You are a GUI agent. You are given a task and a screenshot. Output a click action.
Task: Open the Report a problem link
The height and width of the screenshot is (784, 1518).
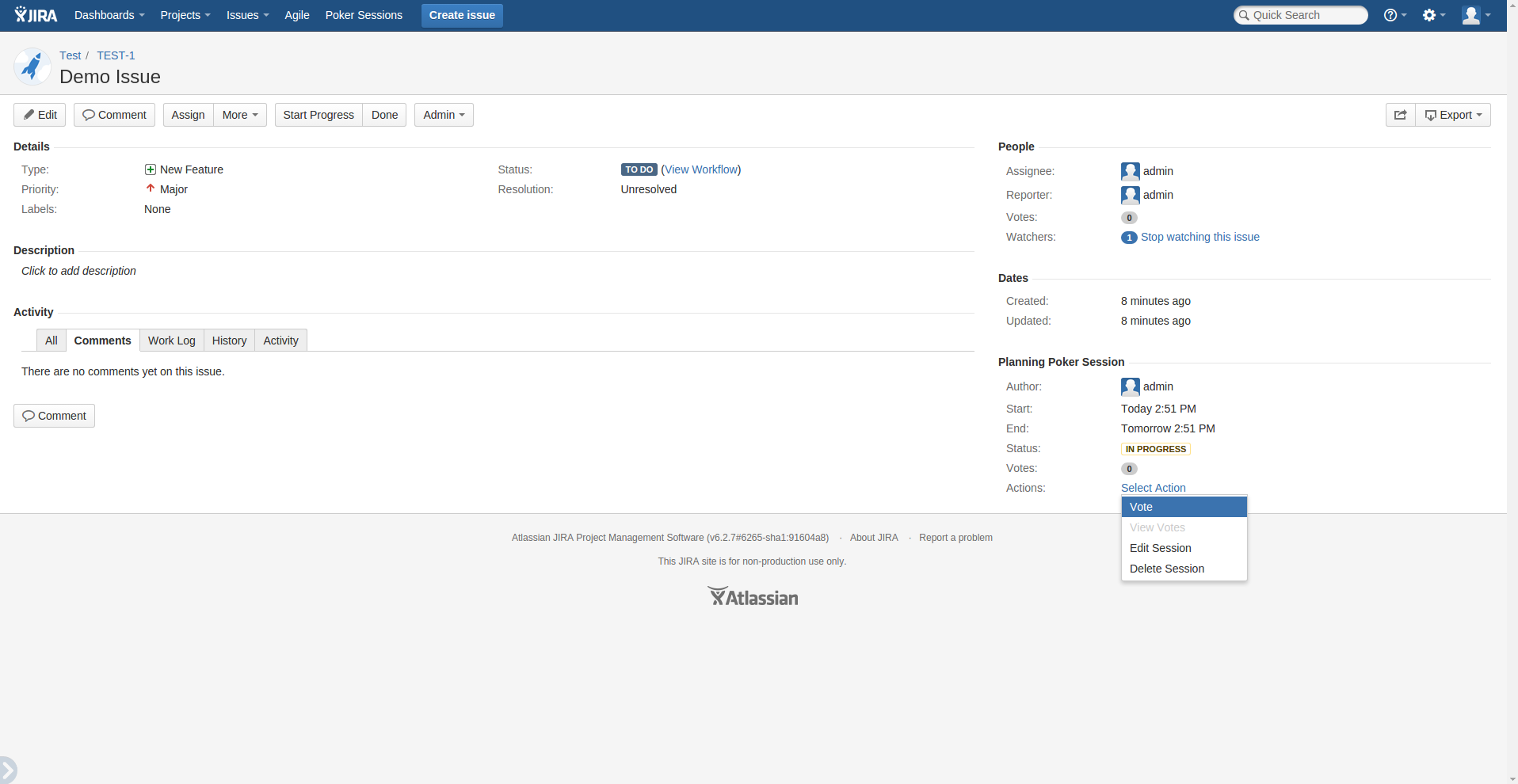(955, 538)
